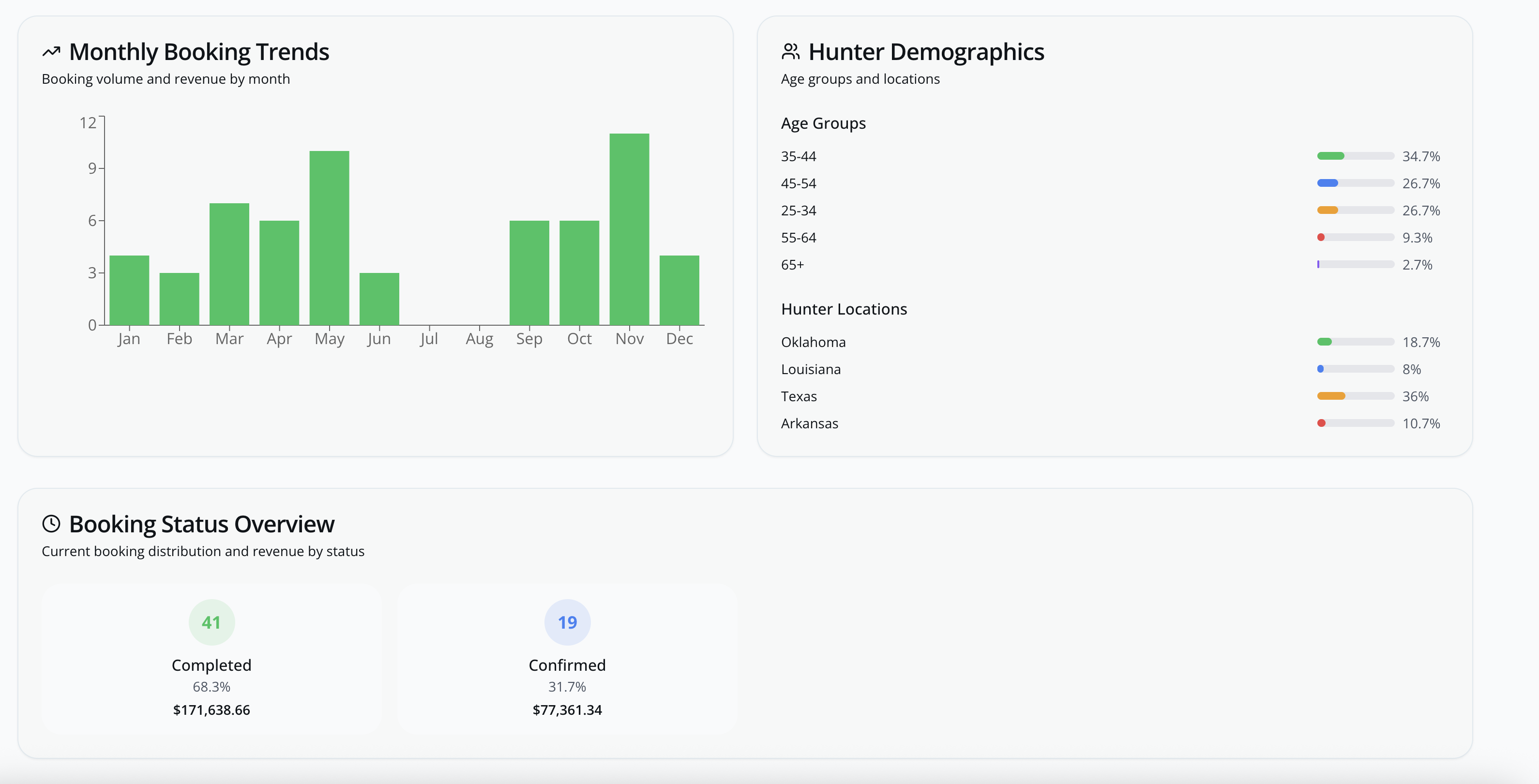Click the $171,638.66 completed revenue amount
Screen dimensions: 1539x784
(211, 710)
